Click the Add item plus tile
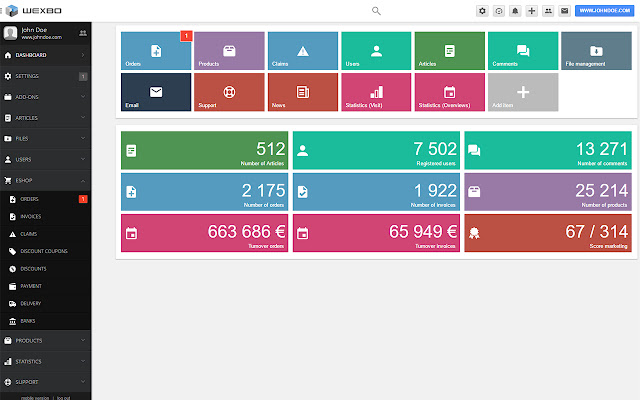Screen dimensions: 640x400 coord(523,92)
